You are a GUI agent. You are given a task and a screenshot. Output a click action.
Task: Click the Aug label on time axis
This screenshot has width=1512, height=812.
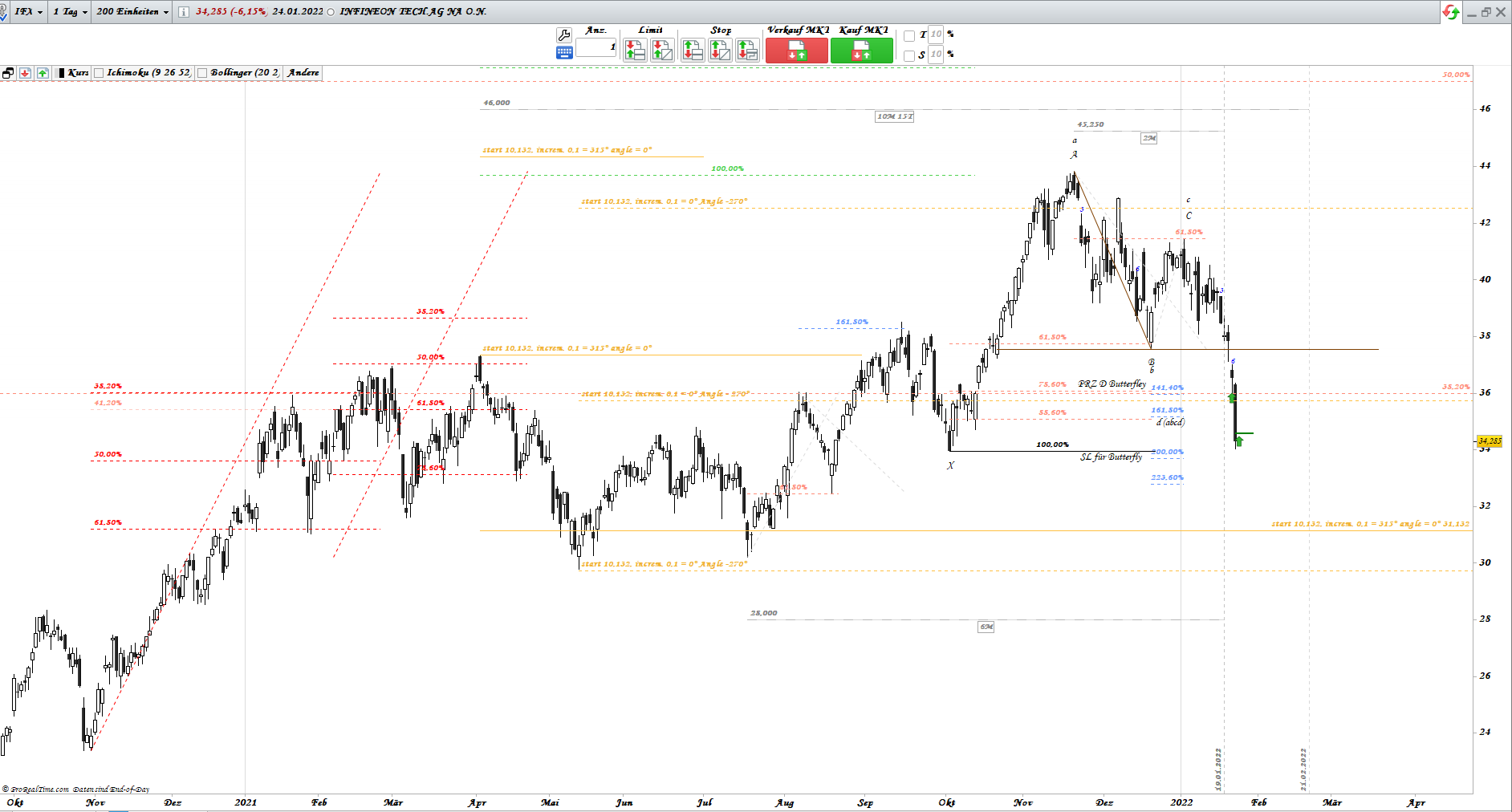point(785,802)
